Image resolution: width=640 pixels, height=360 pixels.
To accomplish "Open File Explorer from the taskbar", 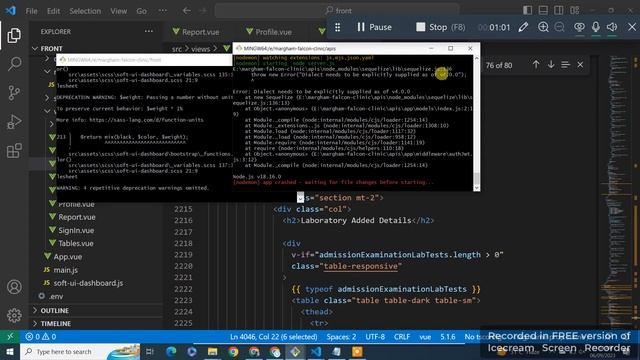I will click(x=212, y=351).
